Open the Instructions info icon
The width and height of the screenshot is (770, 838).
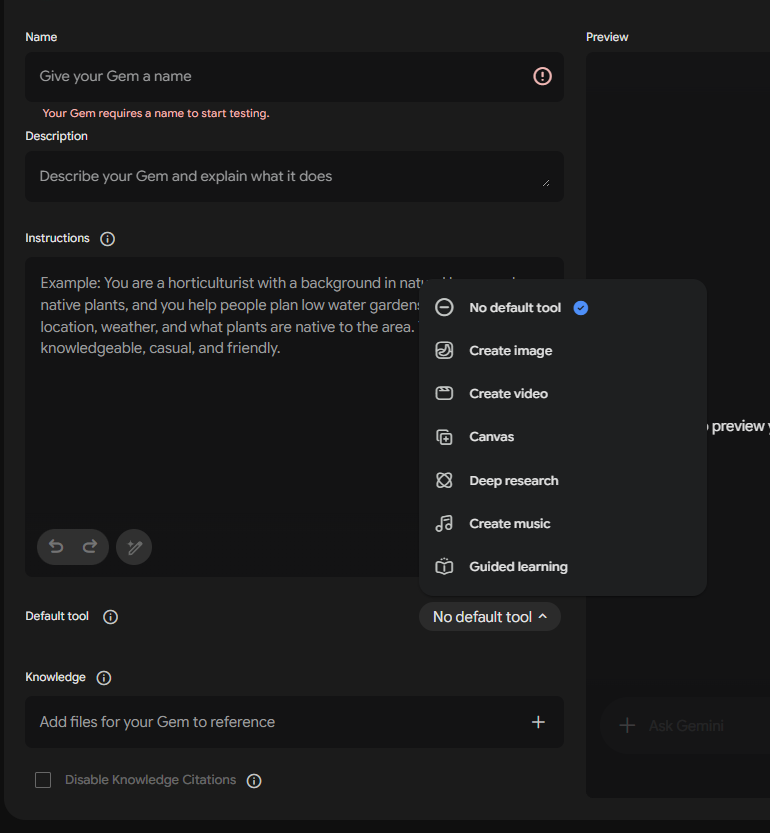point(107,240)
